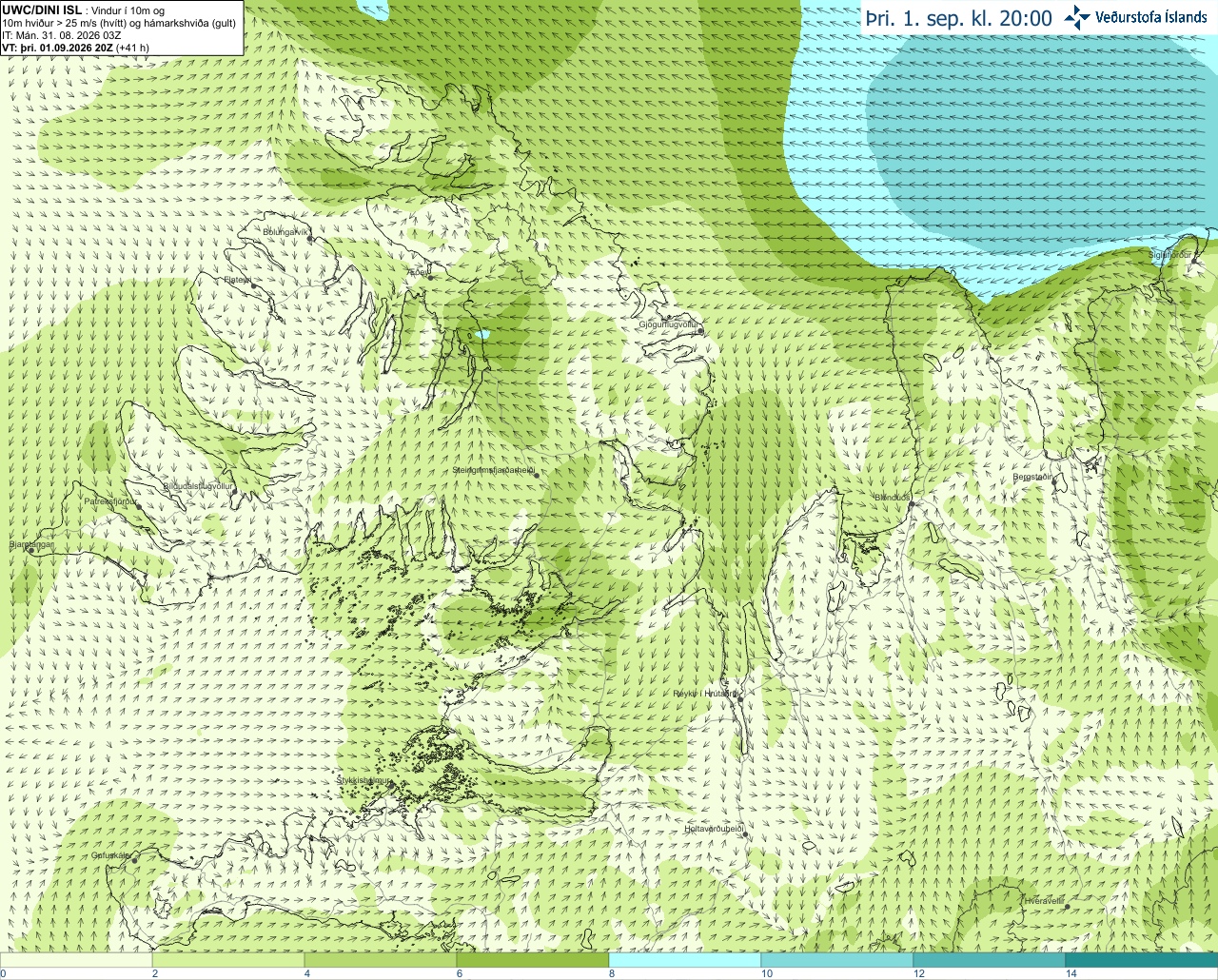Click the UWC/DINI ISL info box
The width and height of the screenshot is (1218, 980).
(121, 27)
